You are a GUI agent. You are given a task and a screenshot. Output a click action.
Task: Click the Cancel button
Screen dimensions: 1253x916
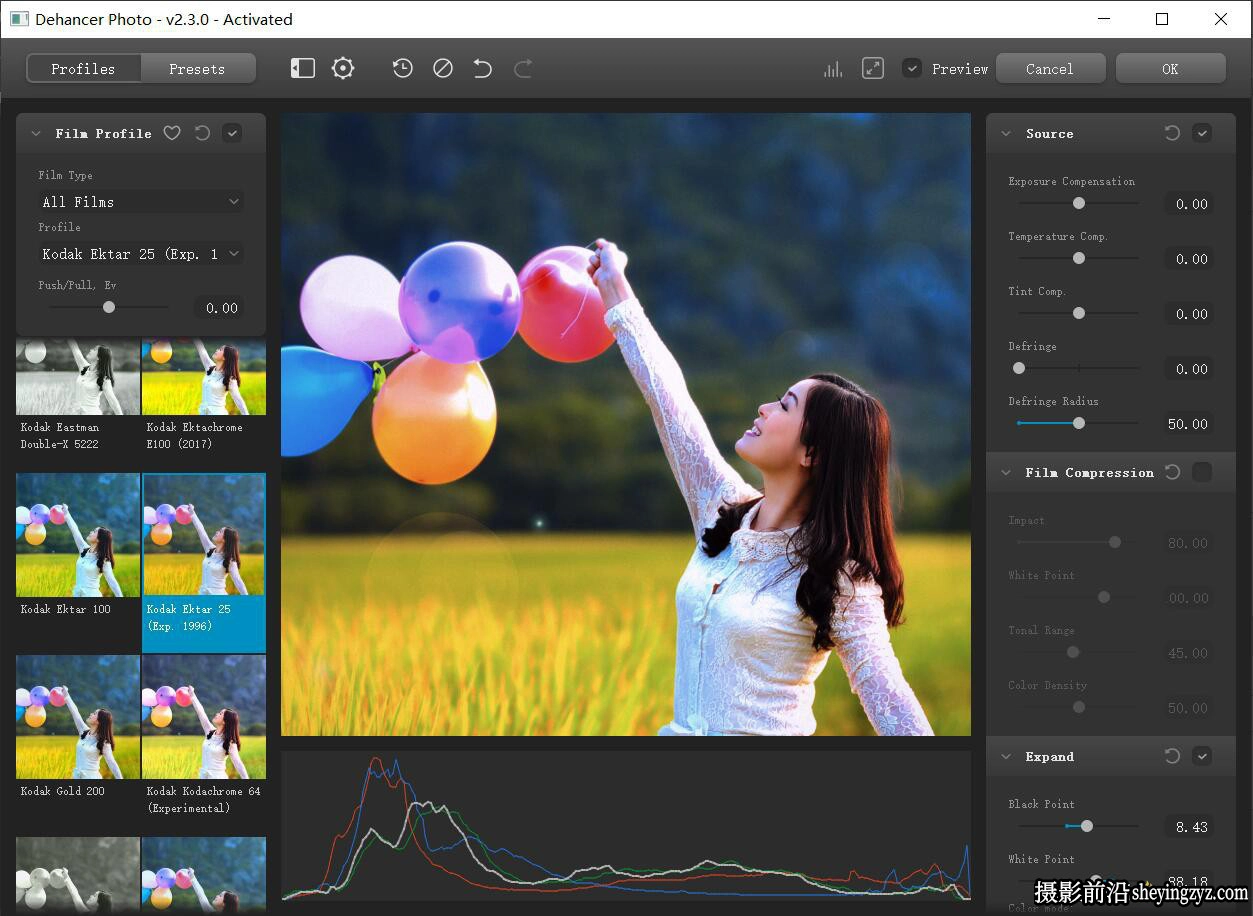(1050, 68)
